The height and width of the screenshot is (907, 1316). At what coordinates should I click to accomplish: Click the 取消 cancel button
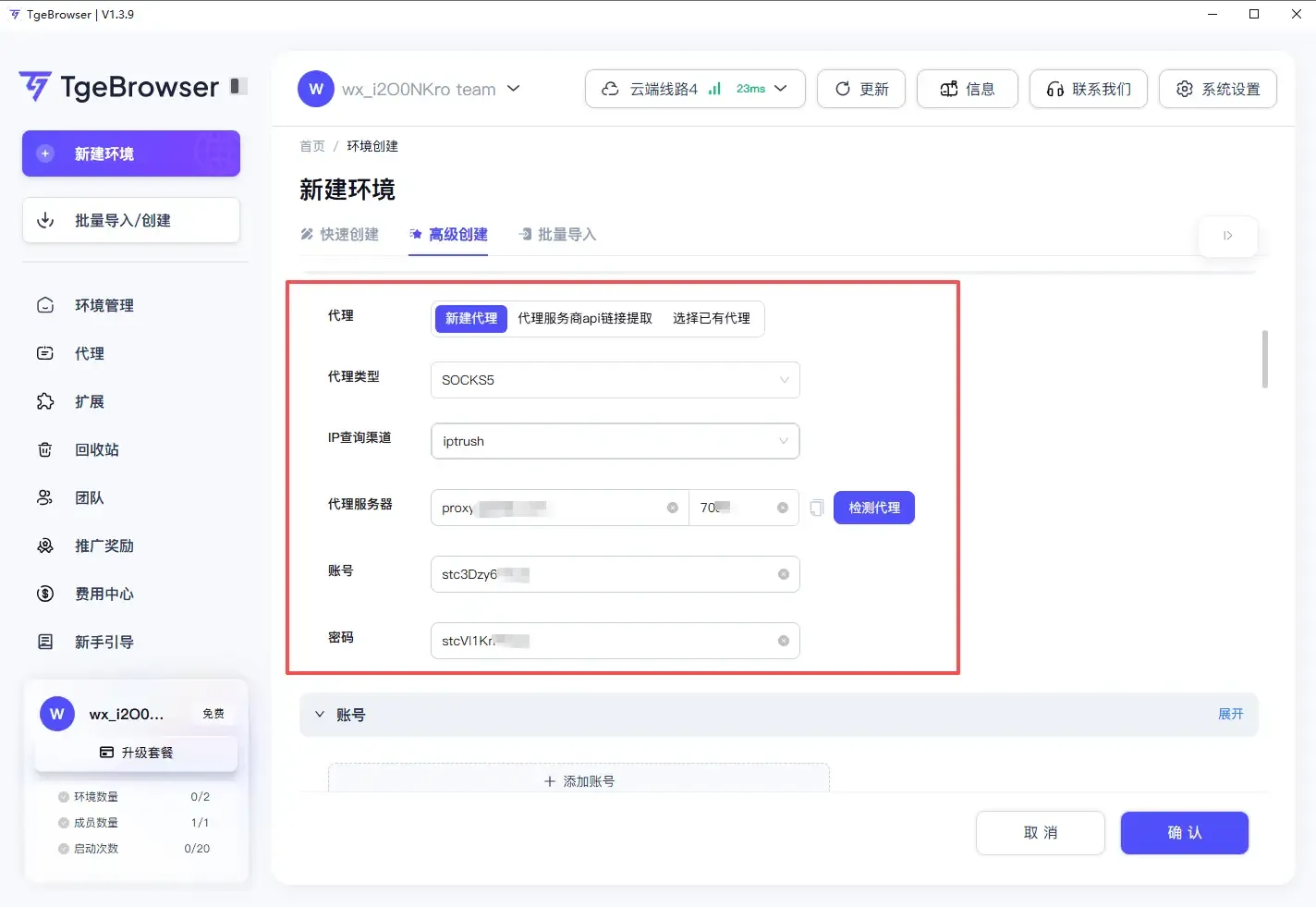(1041, 833)
